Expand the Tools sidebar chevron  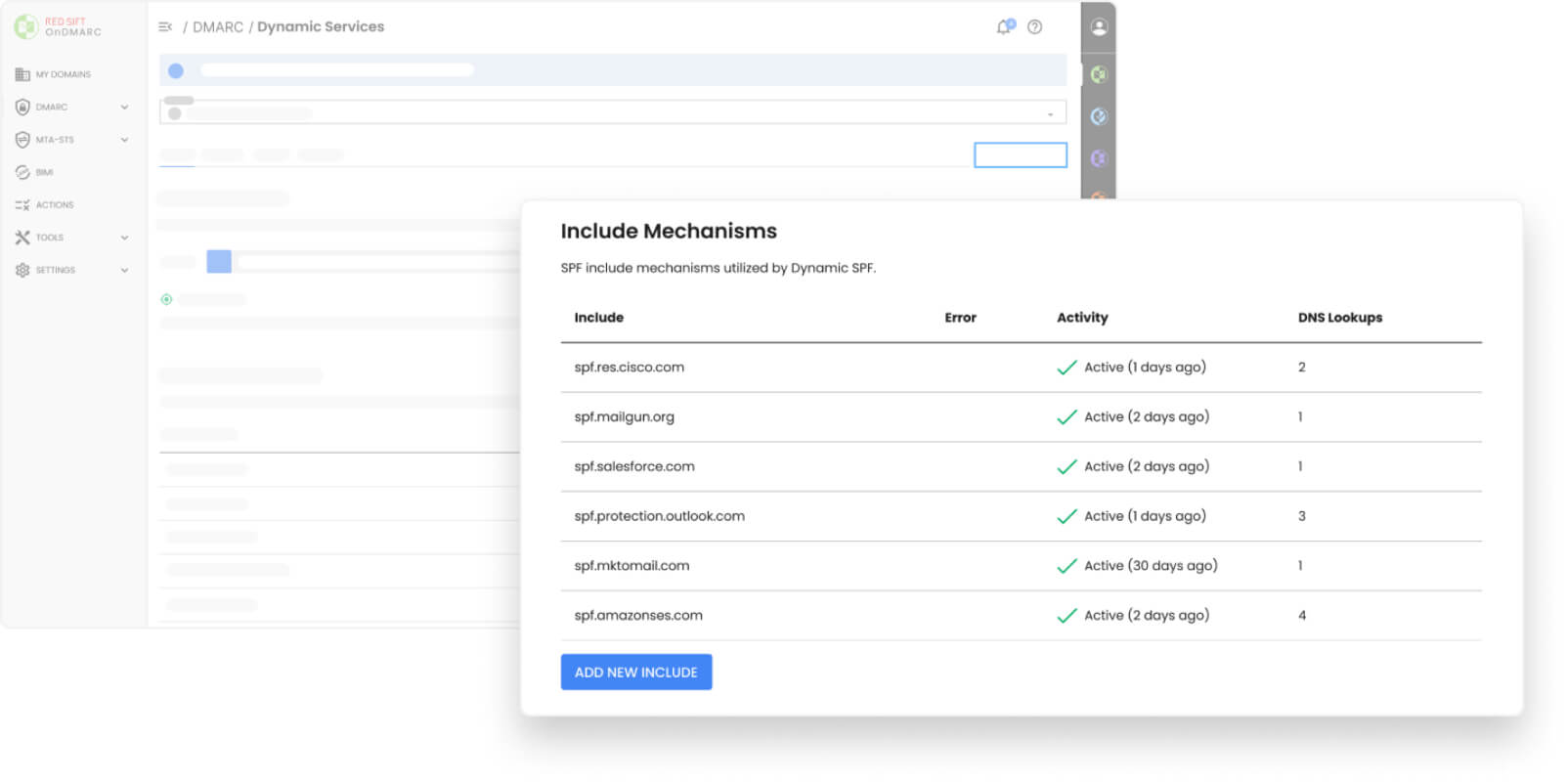tap(124, 238)
